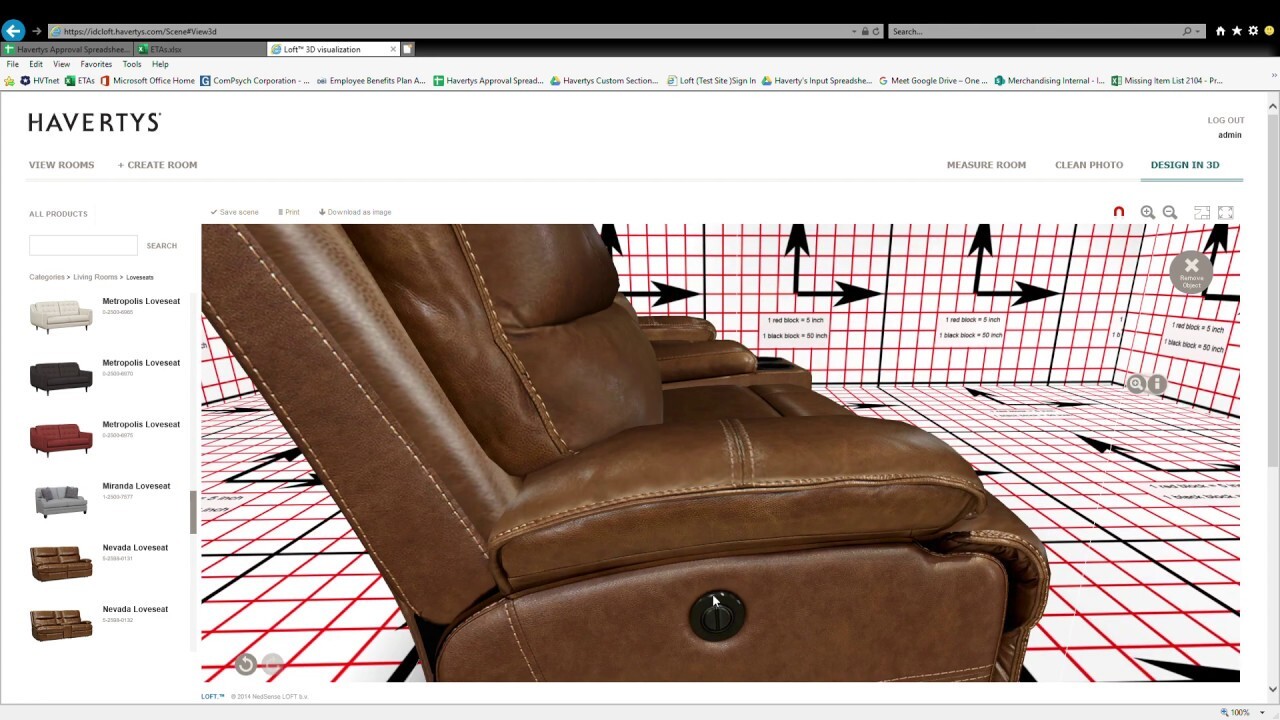Switch to the Havertys Approval Spreadsheet tab

[x=67, y=49]
